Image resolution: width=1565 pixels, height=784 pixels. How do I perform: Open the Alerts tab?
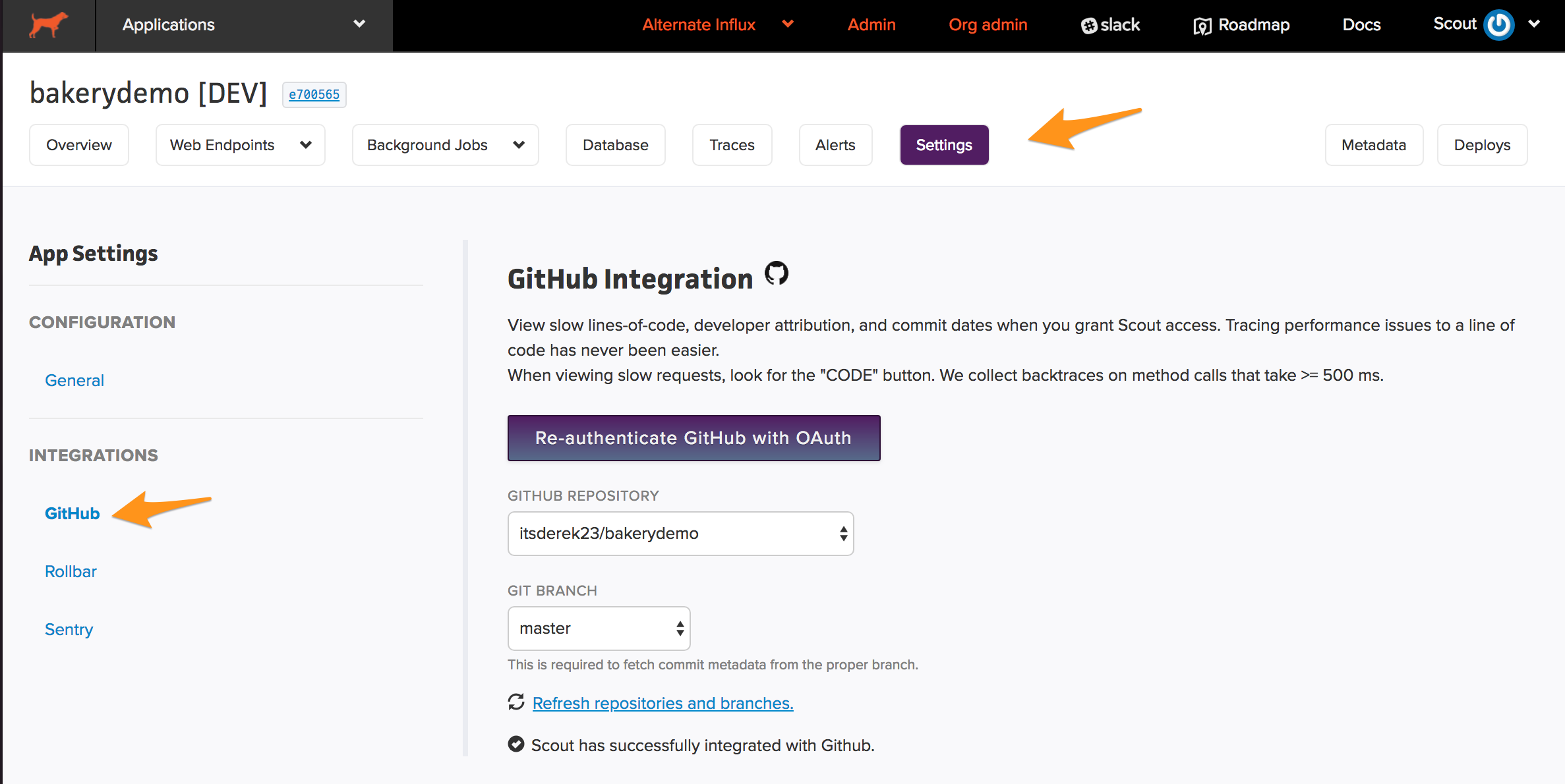pos(835,145)
